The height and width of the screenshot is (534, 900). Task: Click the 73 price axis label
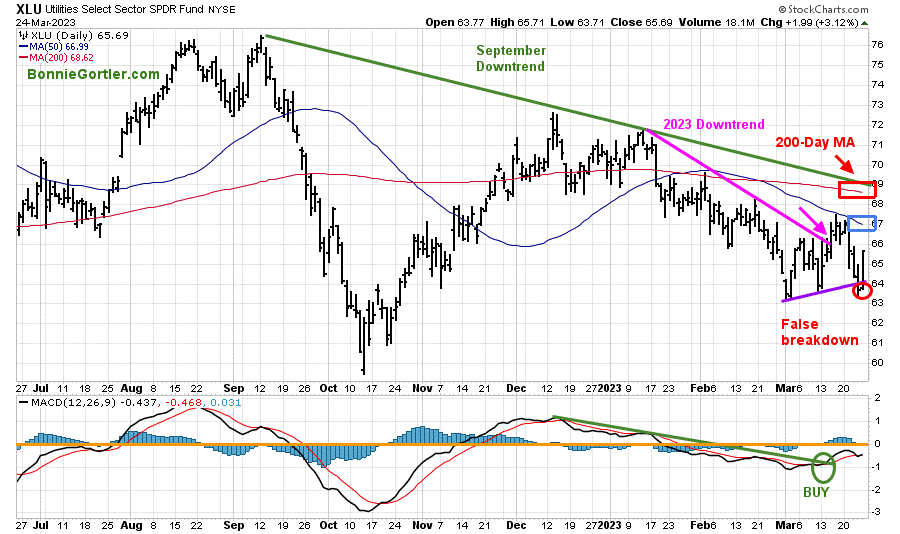[877, 105]
